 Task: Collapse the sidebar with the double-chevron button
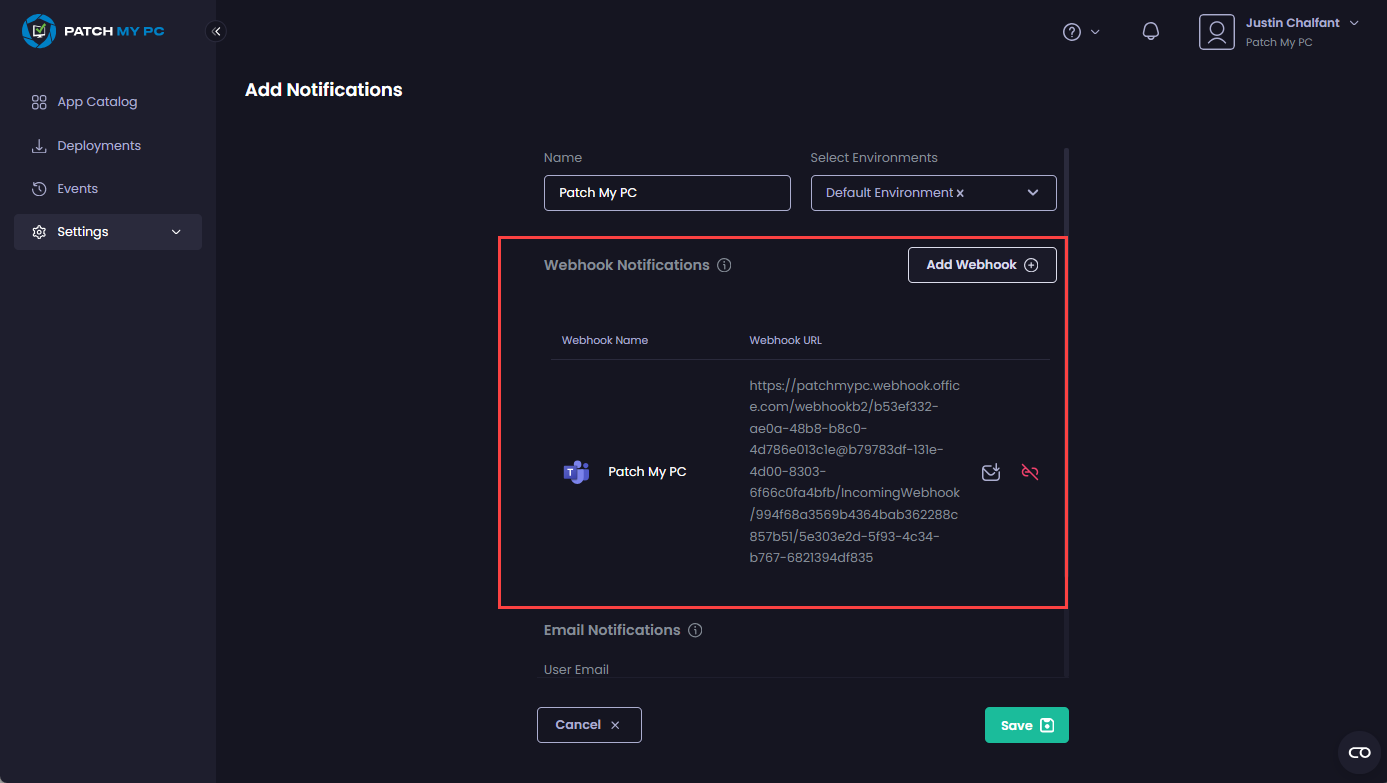click(x=216, y=31)
